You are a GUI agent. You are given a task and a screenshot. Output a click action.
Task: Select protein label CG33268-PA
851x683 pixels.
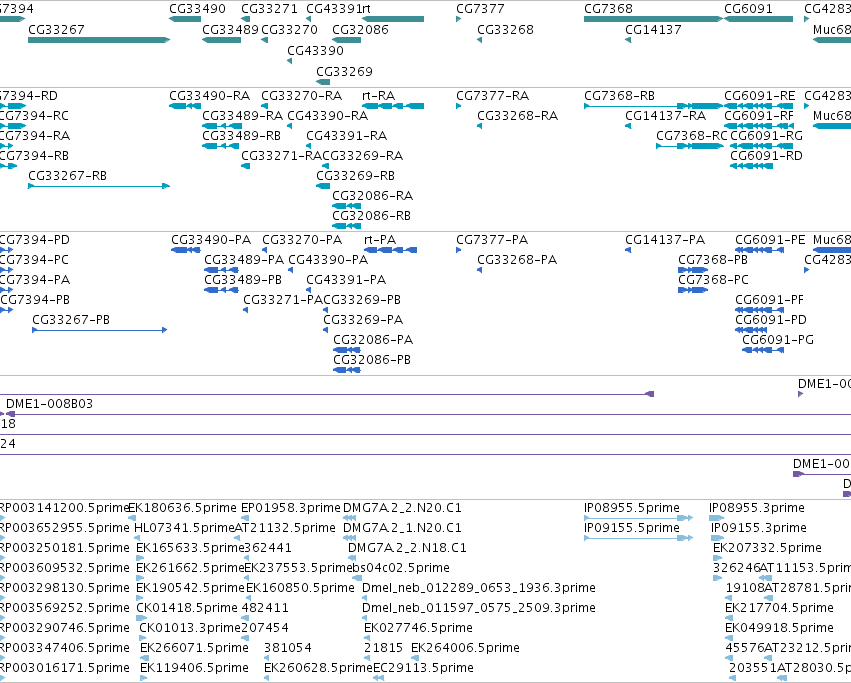(x=517, y=260)
